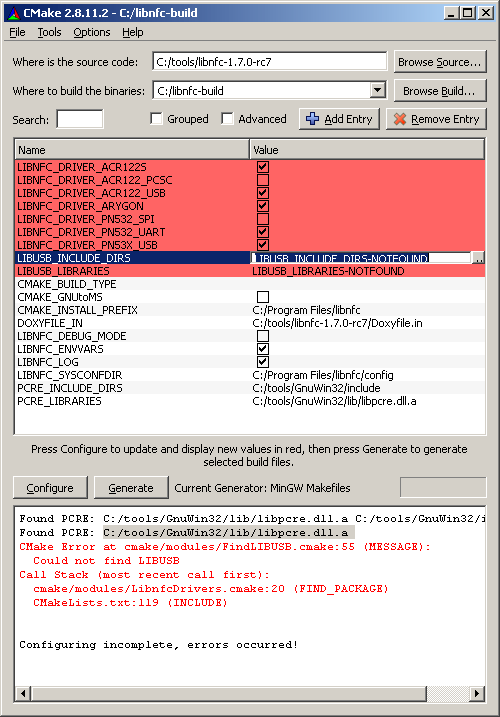Click LIBUSB_LIBRARIES-NOTFOUND value
This screenshot has width=500, height=717.
click(328, 271)
